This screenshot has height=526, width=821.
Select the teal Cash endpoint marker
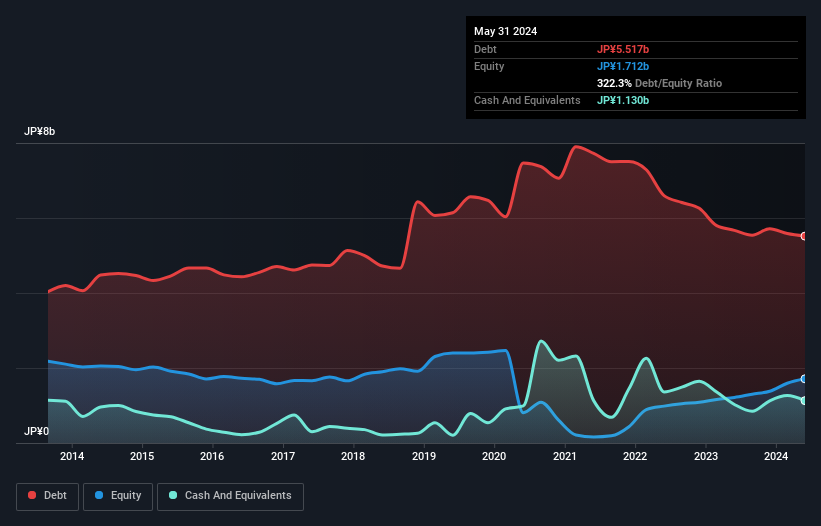pos(804,400)
